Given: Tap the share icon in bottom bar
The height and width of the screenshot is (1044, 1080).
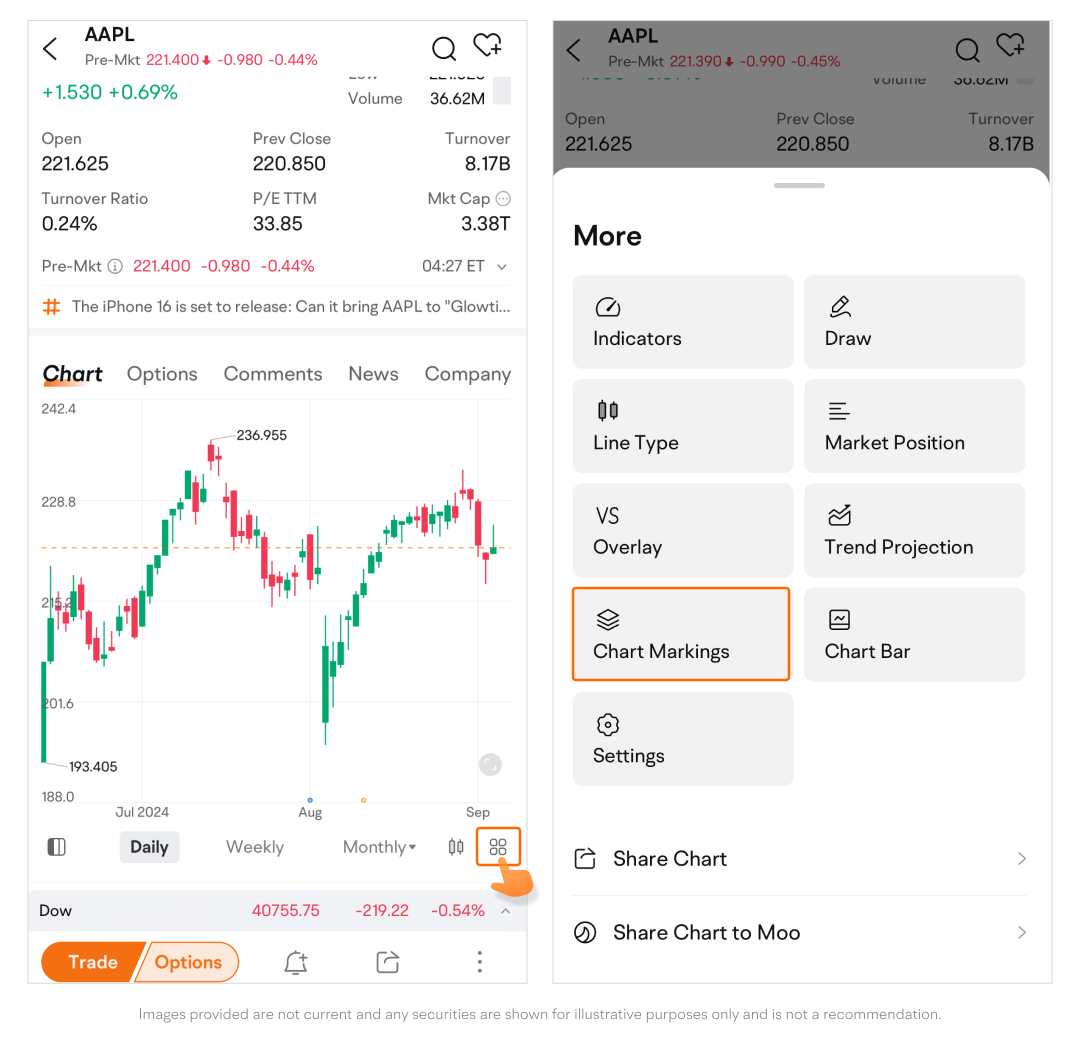Looking at the screenshot, I should 387,962.
